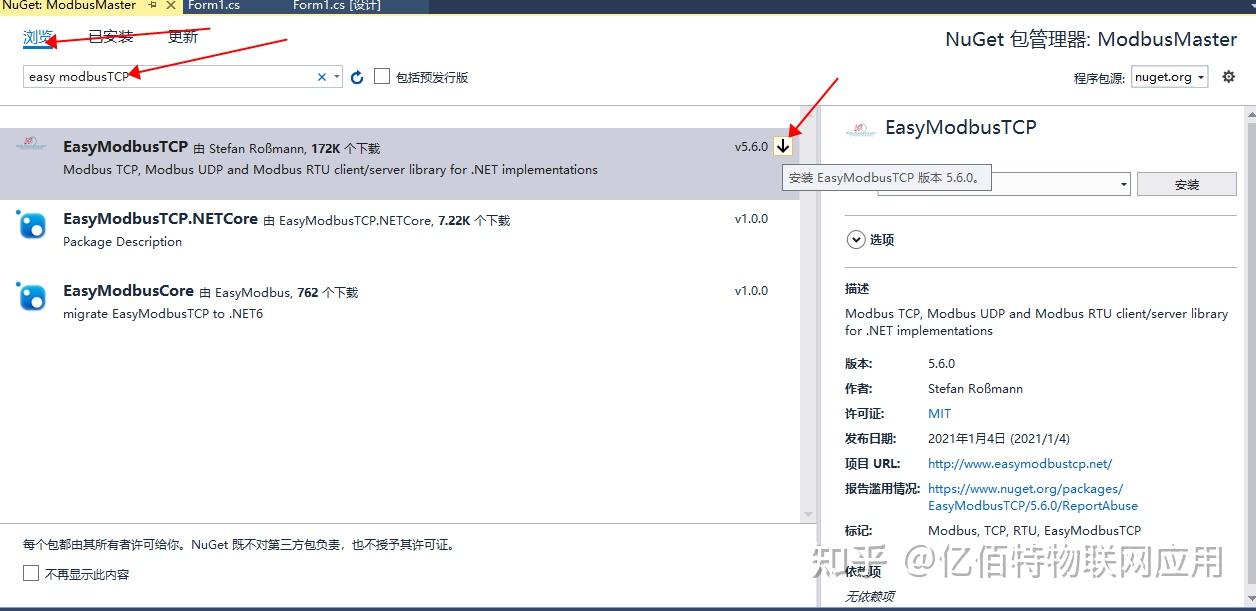Check 不再显示此内容 at bottom left
The image size is (1256, 611).
point(29,573)
